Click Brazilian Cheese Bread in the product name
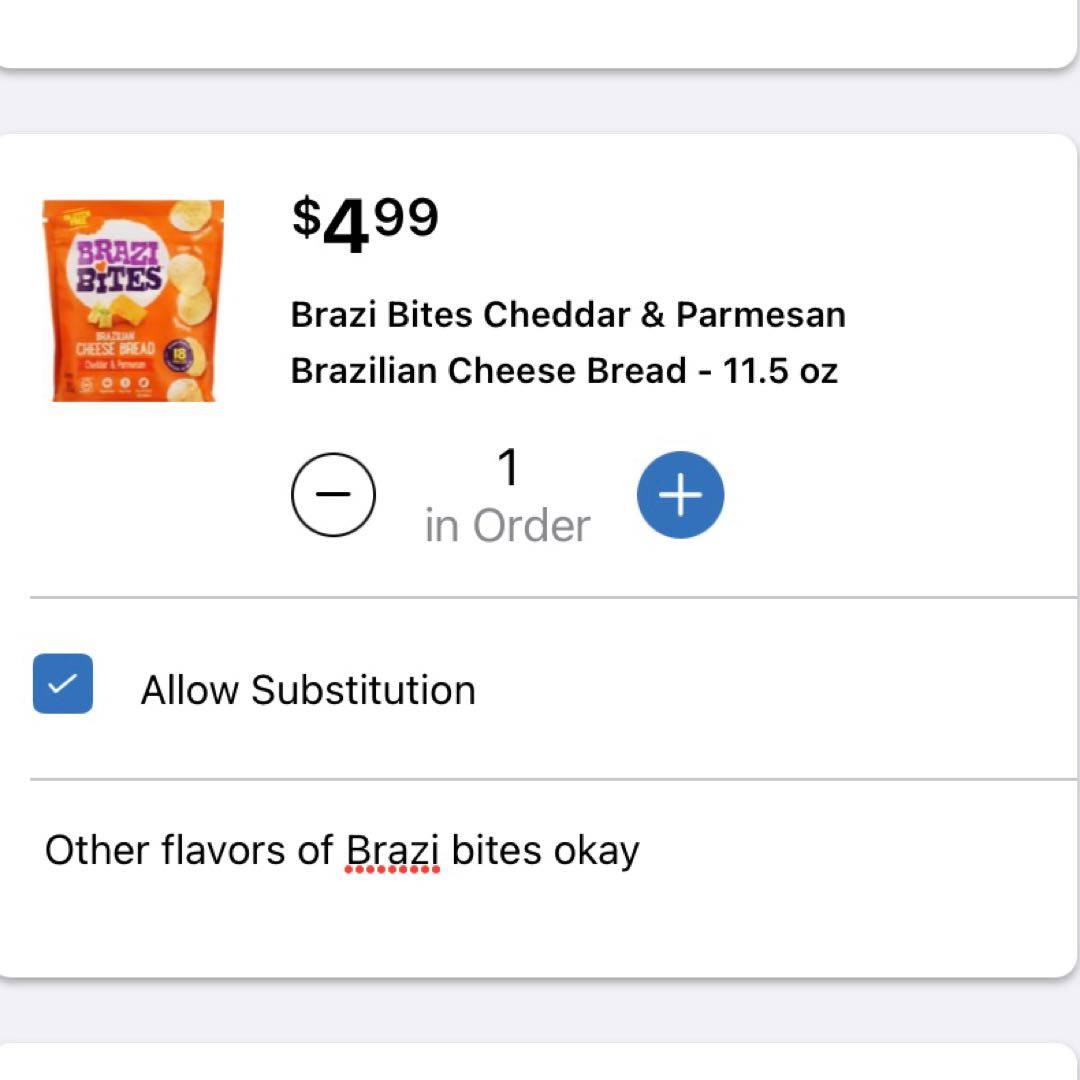Image resolution: width=1080 pixels, height=1080 pixels. pyautogui.click(x=488, y=371)
